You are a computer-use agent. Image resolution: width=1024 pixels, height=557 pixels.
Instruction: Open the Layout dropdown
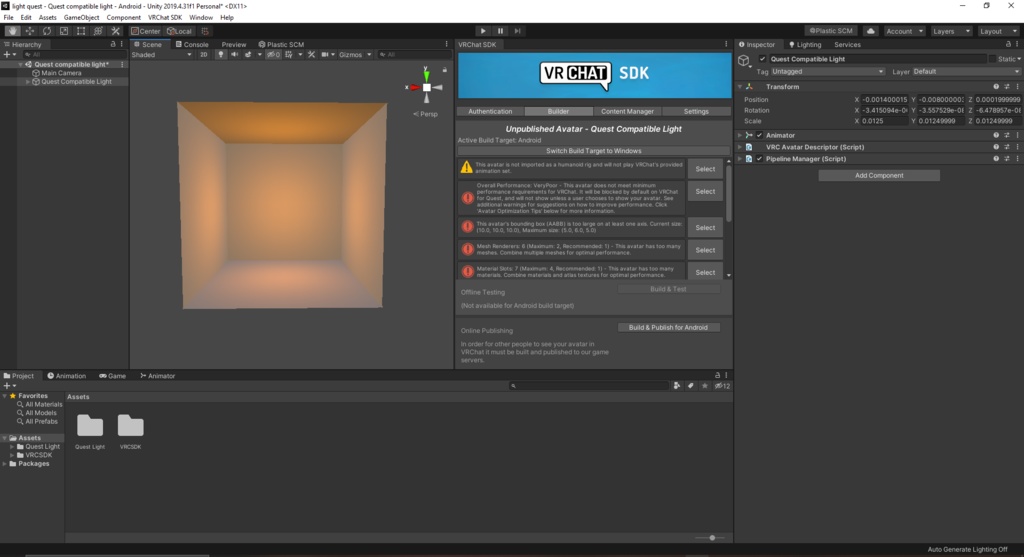997,31
